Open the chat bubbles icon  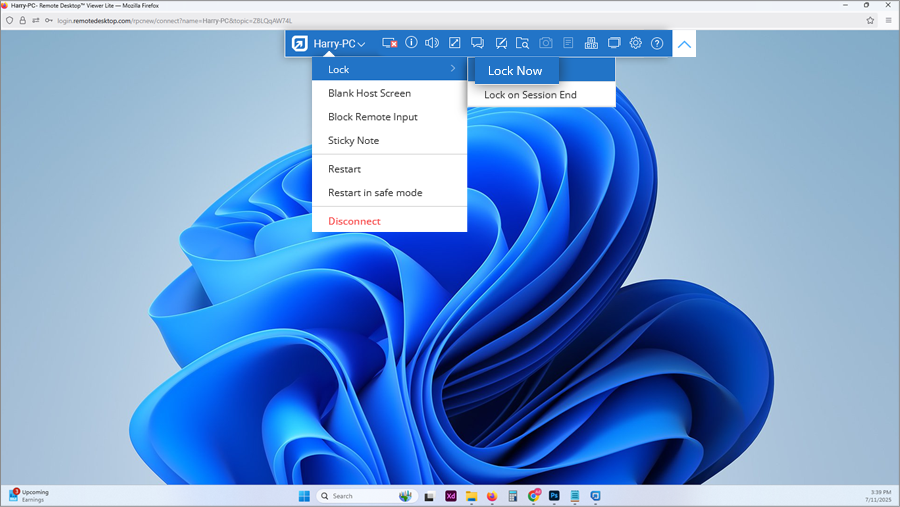477,43
